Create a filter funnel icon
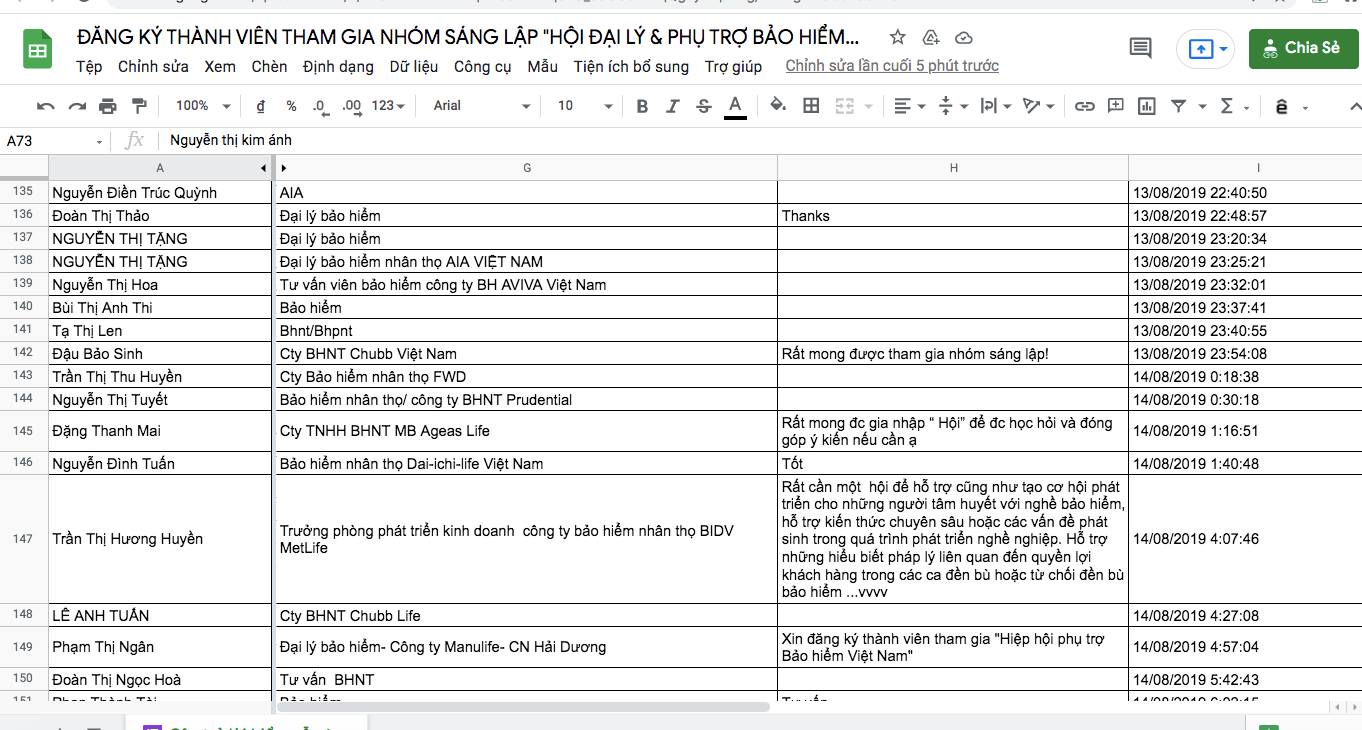The height and width of the screenshot is (730, 1362). (1178, 106)
